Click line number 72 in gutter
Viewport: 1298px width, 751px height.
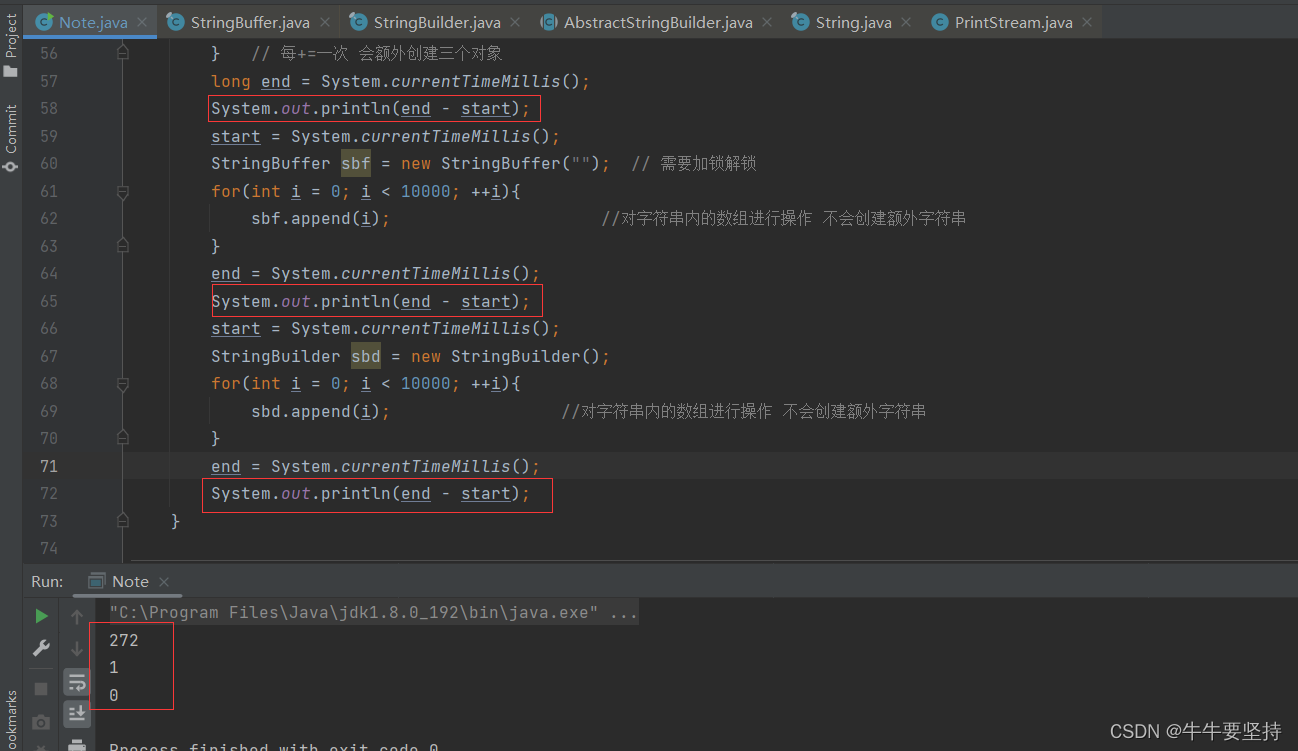click(49, 493)
